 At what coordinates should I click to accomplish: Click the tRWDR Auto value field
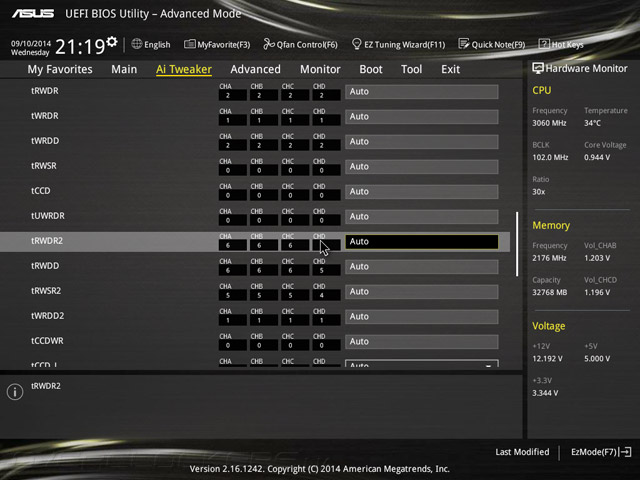click(x=422, y=92)
